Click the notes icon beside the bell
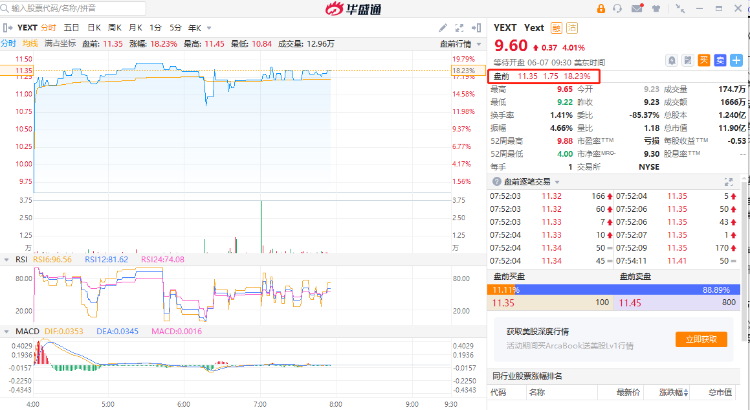Screen dimensions: 750x410 (688, 60)
